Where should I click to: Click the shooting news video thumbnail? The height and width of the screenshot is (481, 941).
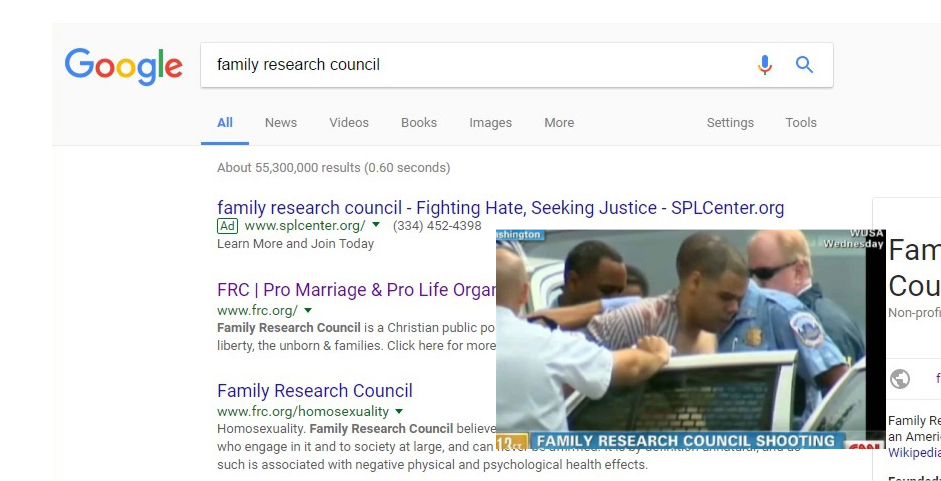[690, 339]
